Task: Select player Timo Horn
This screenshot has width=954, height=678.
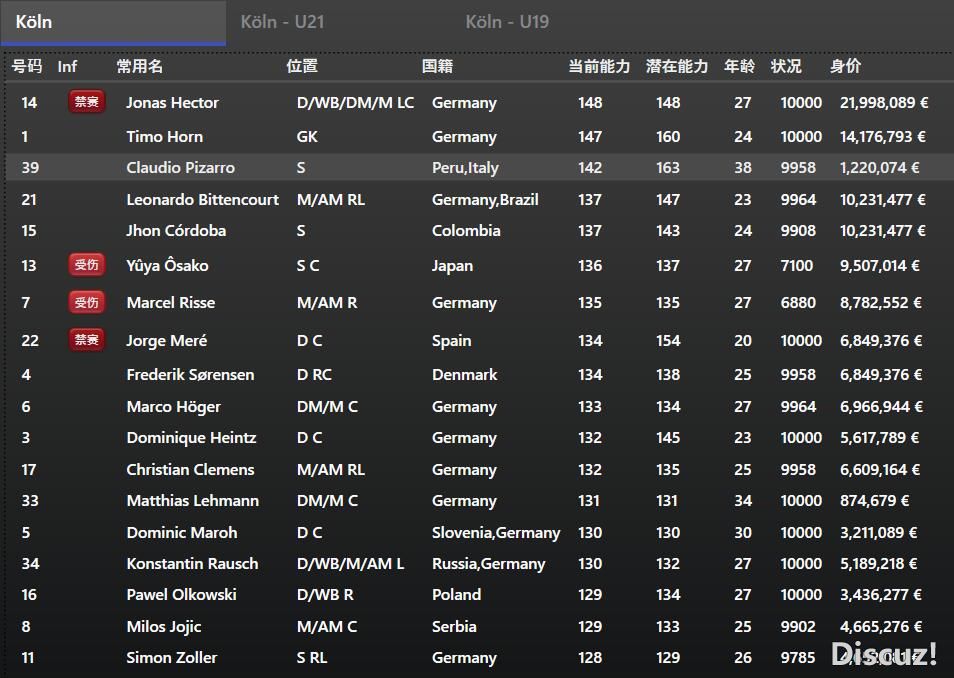Action: click(x=164, y=137)
